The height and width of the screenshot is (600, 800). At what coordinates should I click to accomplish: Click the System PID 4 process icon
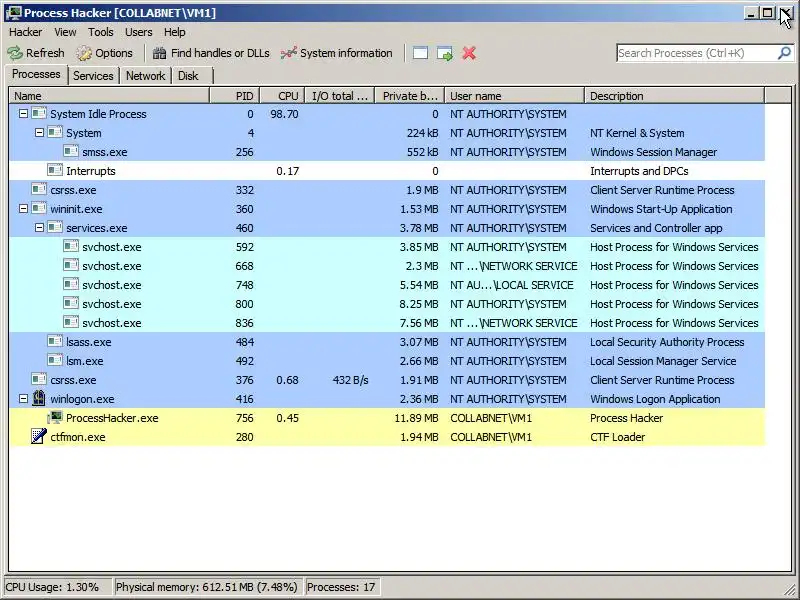tap(55, 132)
